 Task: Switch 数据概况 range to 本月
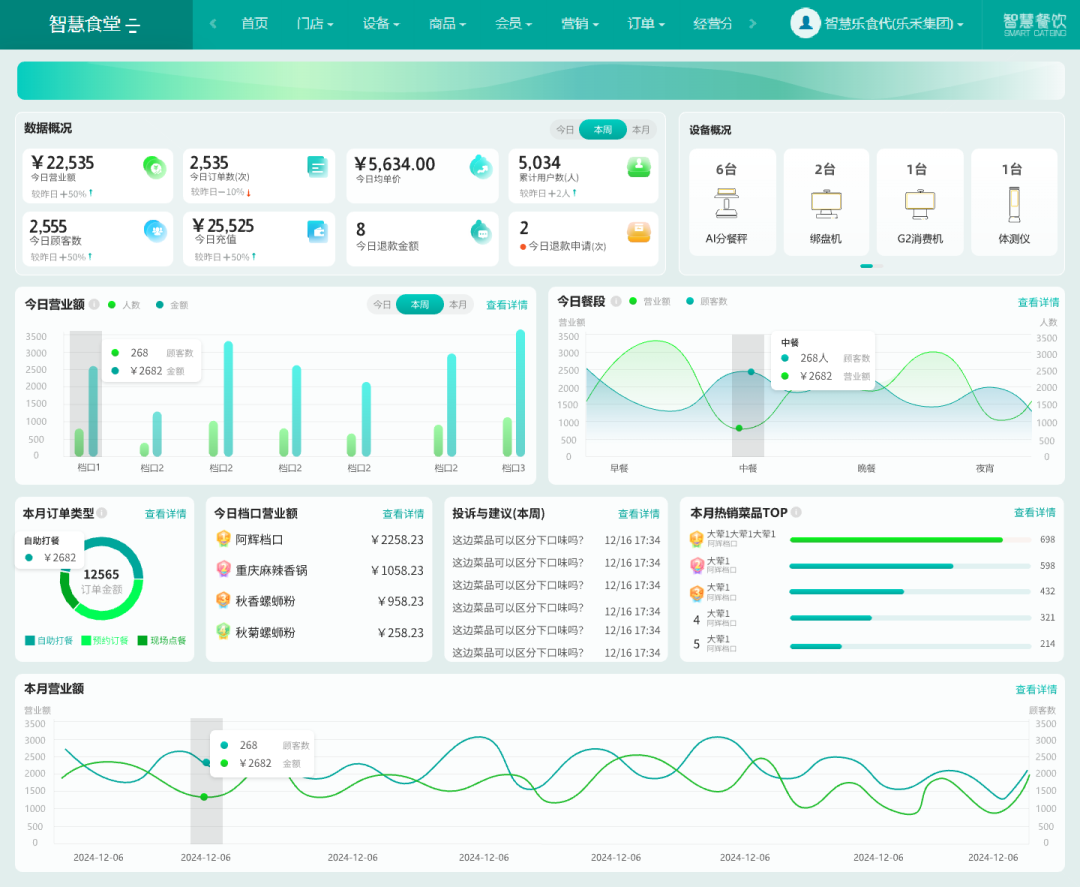[x=641, y=129]
